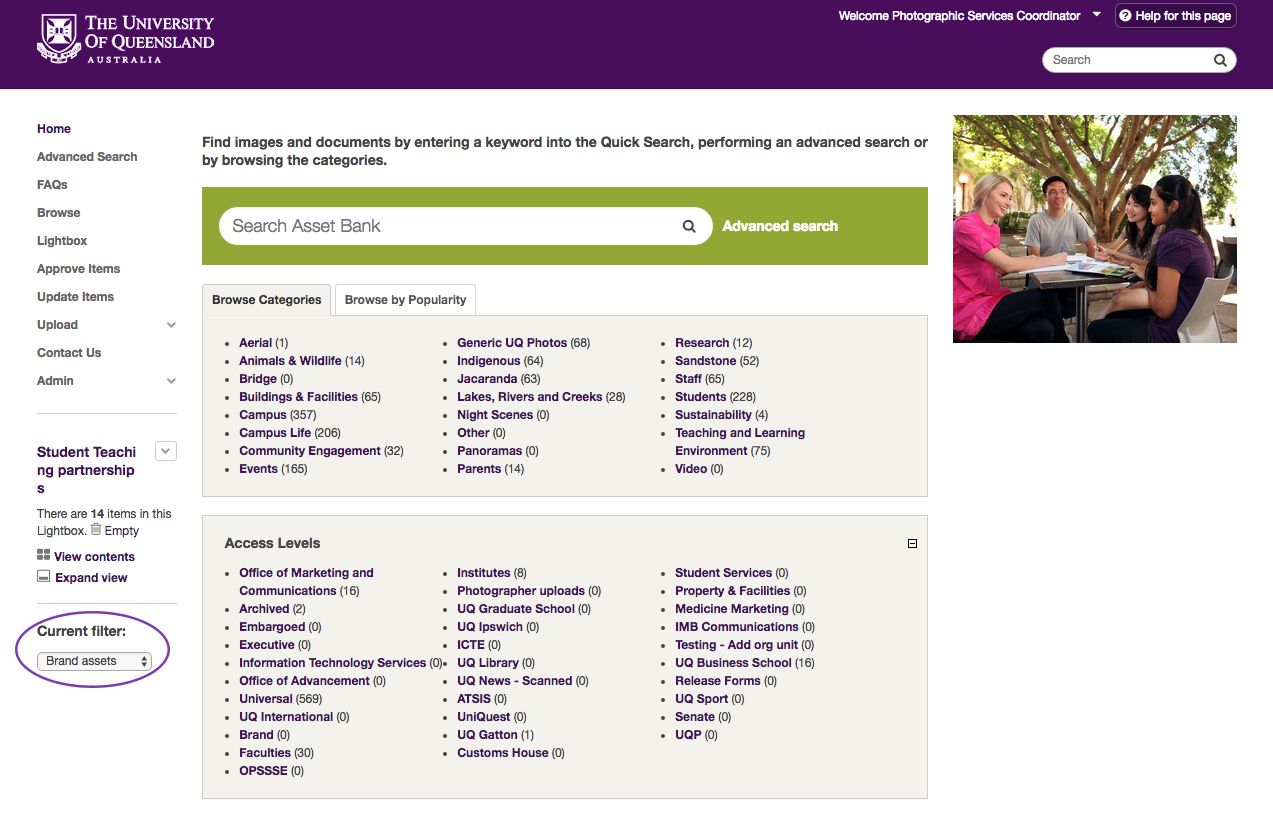Image resolution: width=1273 pixels, height=818 pixels.
Task: Click the trash icon beside Empty
Action: (x=96, y=529)
